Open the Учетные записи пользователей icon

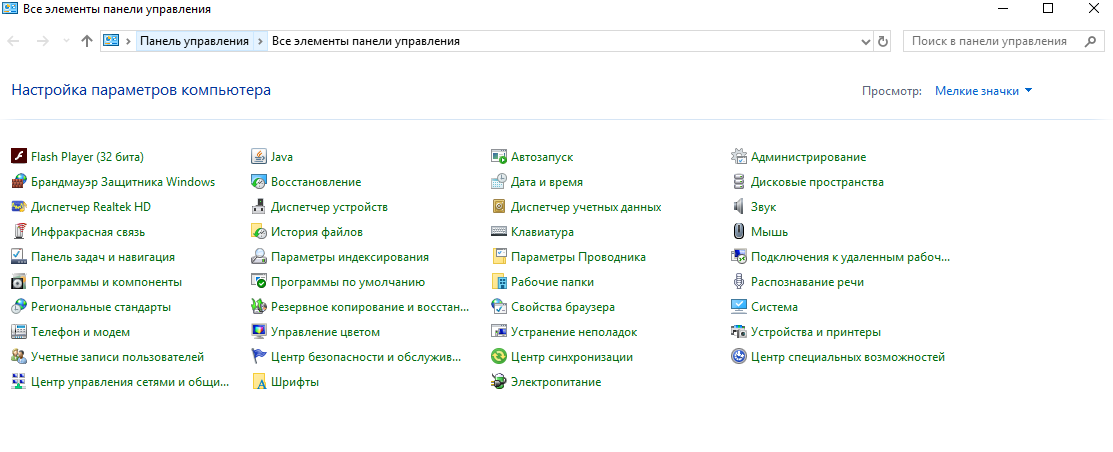coord(19,357)
